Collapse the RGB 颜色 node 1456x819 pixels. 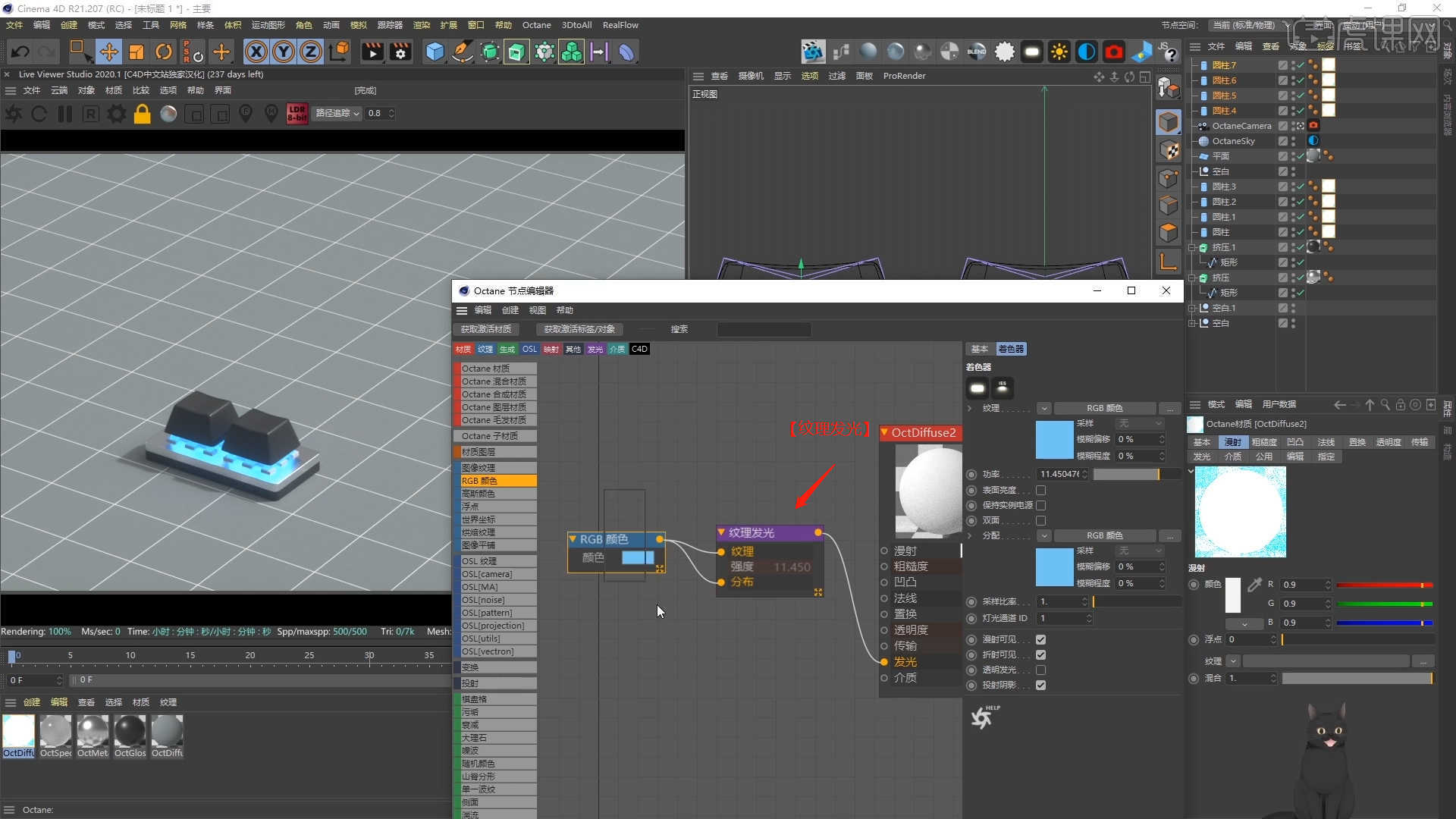(x=573, y=539)
